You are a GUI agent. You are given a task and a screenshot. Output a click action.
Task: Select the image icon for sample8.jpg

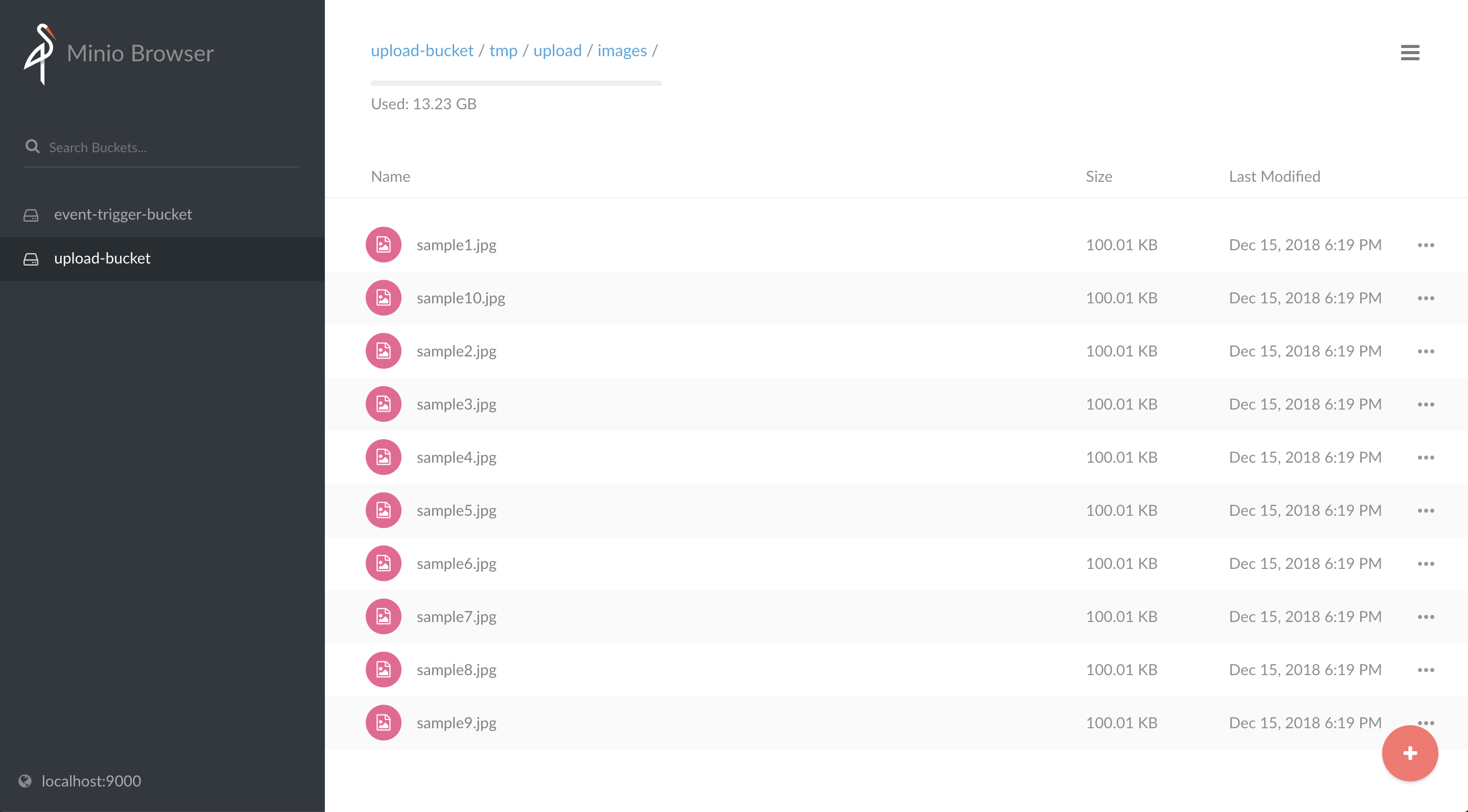[384, 670]
